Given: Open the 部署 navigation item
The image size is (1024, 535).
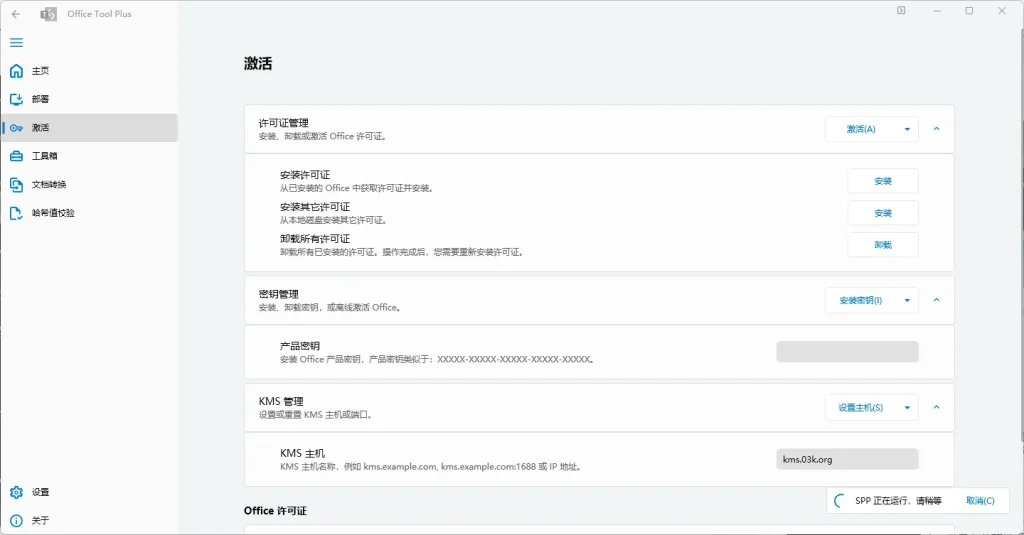Looking at the screenshot, I should point(89,99).
